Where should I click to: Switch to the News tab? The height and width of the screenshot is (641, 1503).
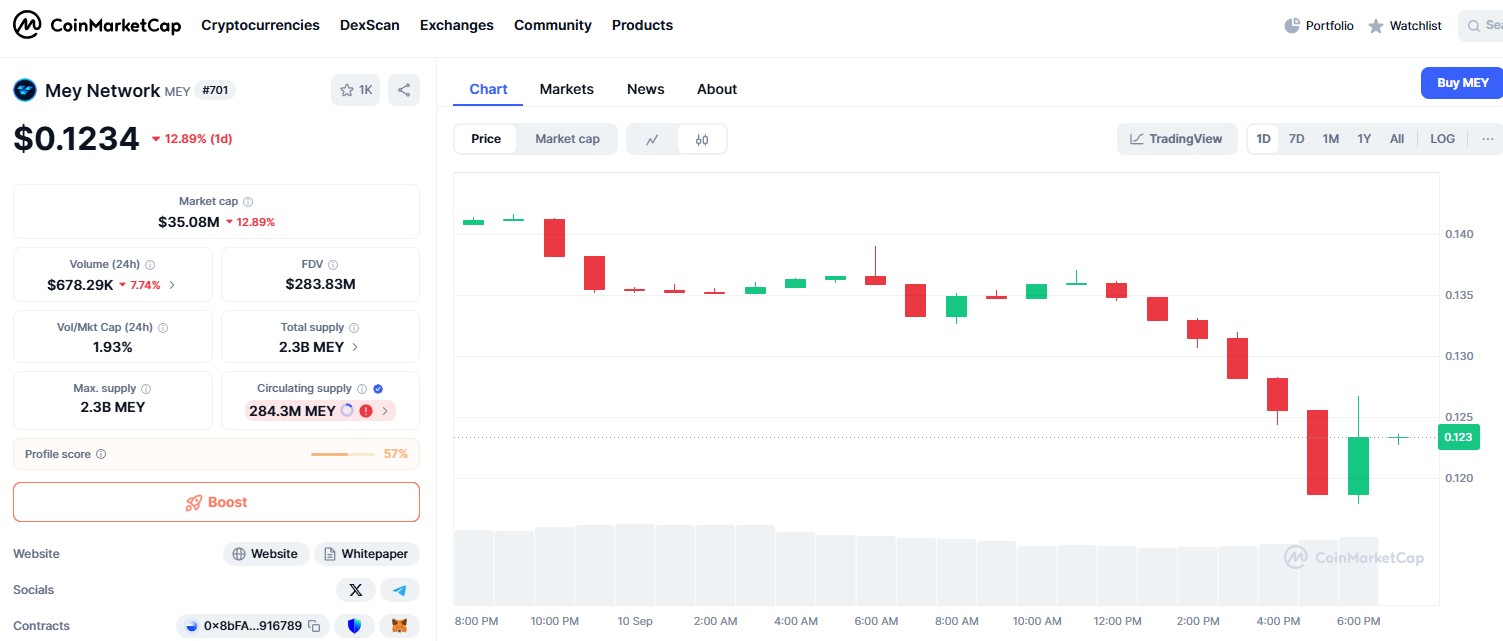[646, 89]
